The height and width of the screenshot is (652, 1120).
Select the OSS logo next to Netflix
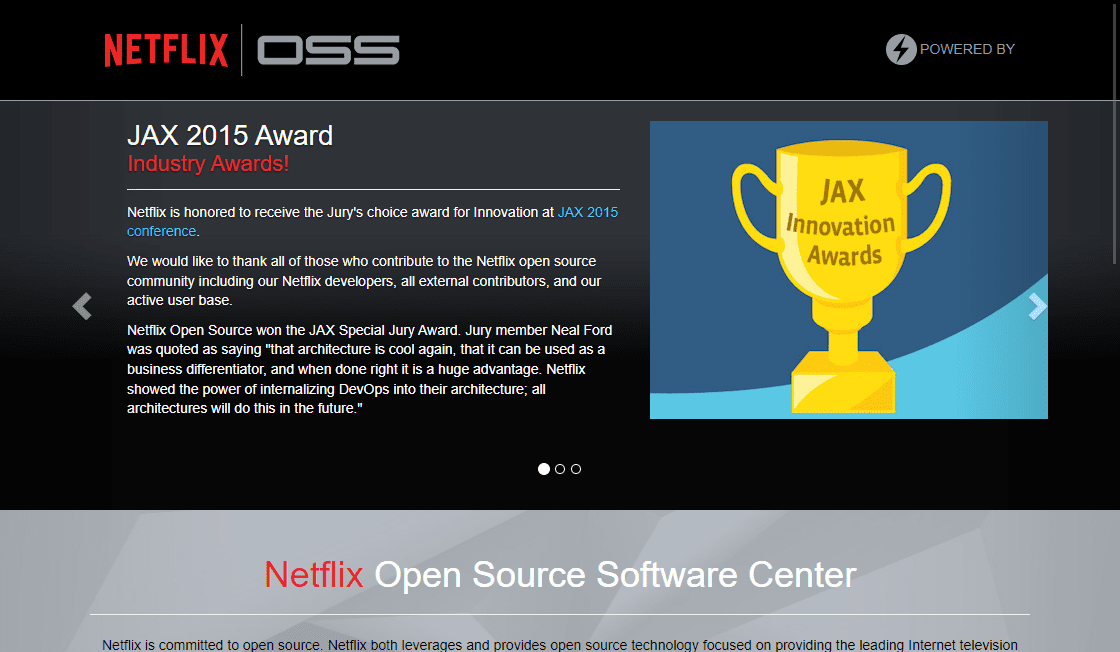click(327, 49)
